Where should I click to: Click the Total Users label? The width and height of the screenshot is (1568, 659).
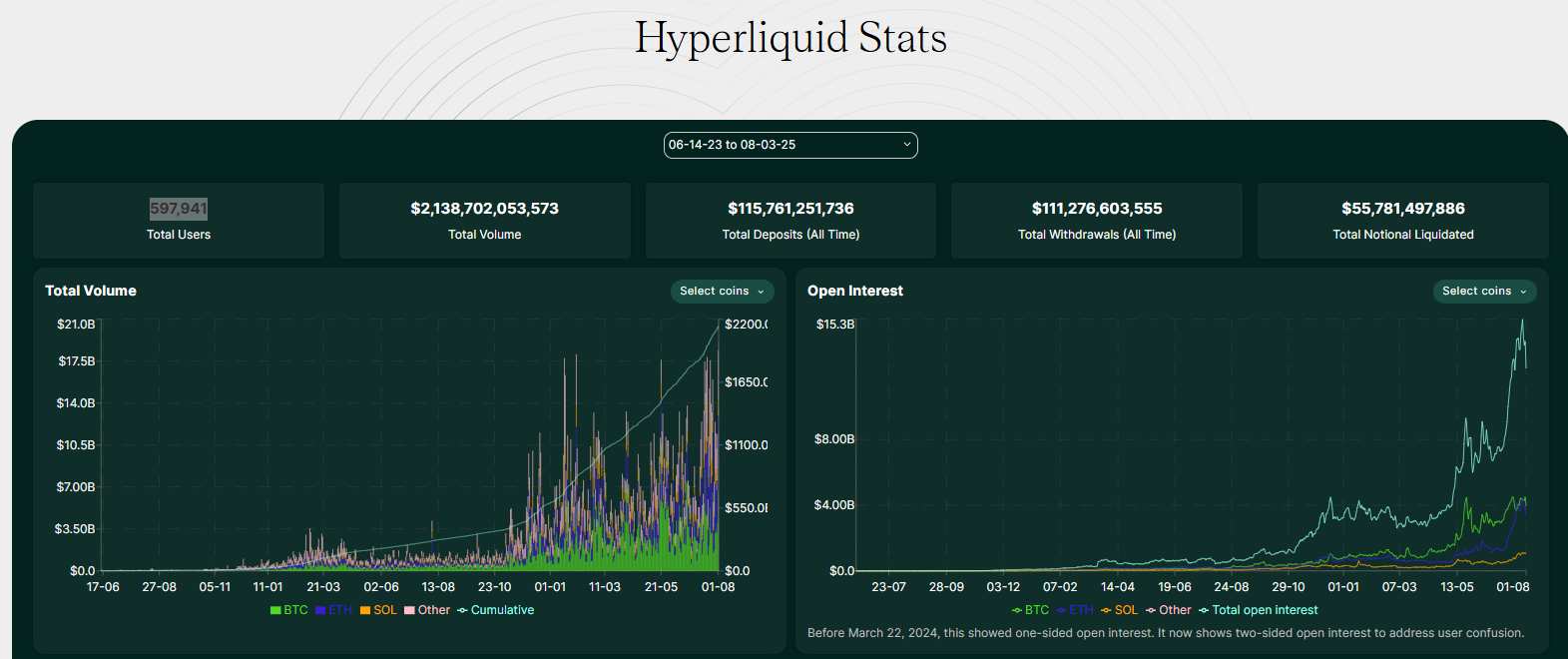click(x=179, y=235)
